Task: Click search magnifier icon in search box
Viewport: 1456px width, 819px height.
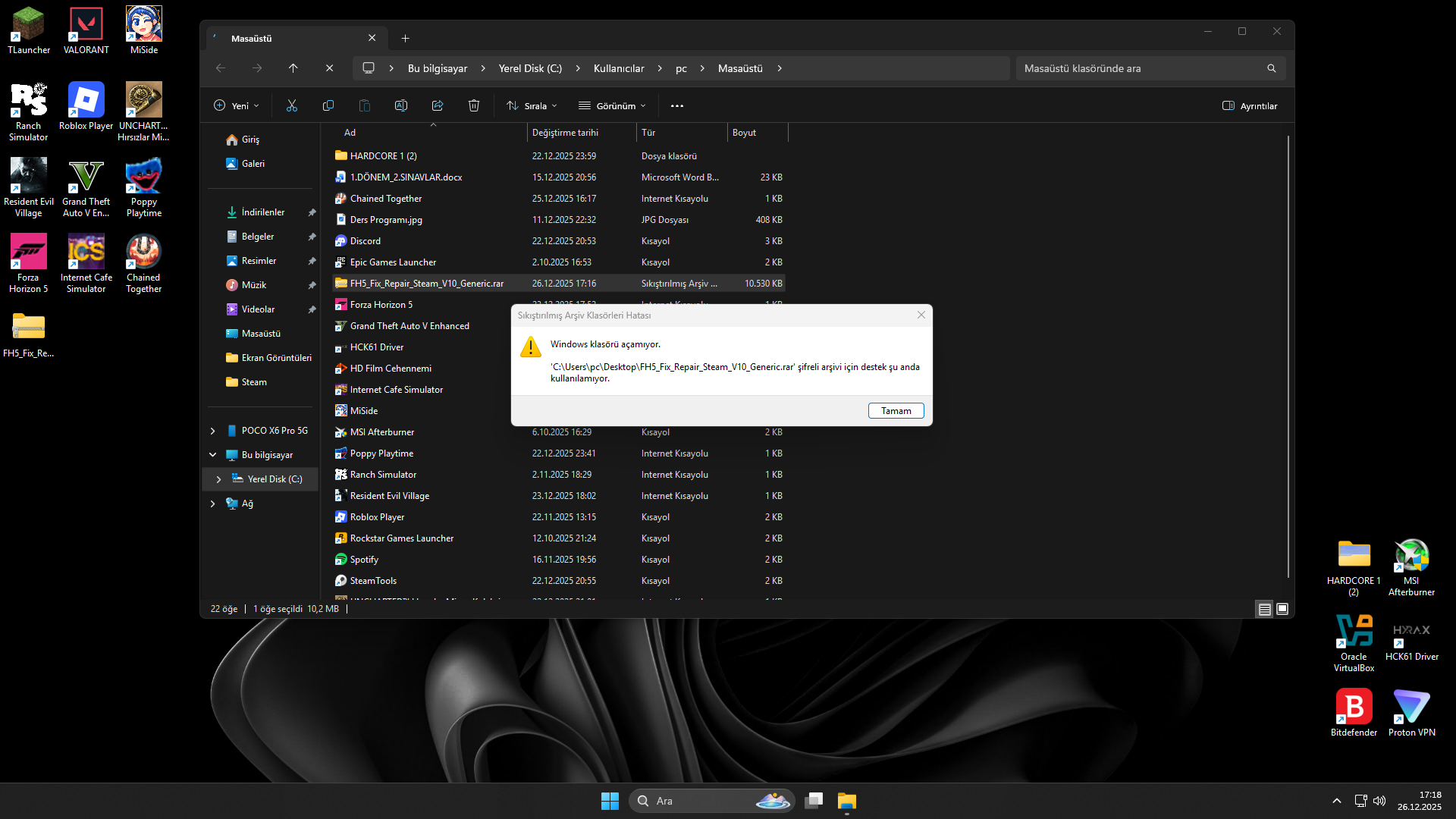Action: (x=1272, y=68)
